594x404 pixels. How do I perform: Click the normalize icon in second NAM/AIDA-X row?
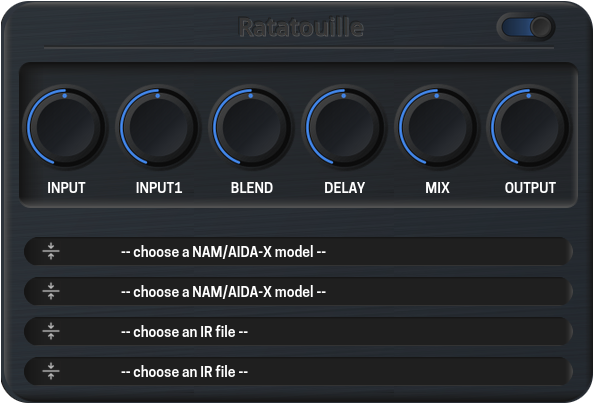coord(51,291)
